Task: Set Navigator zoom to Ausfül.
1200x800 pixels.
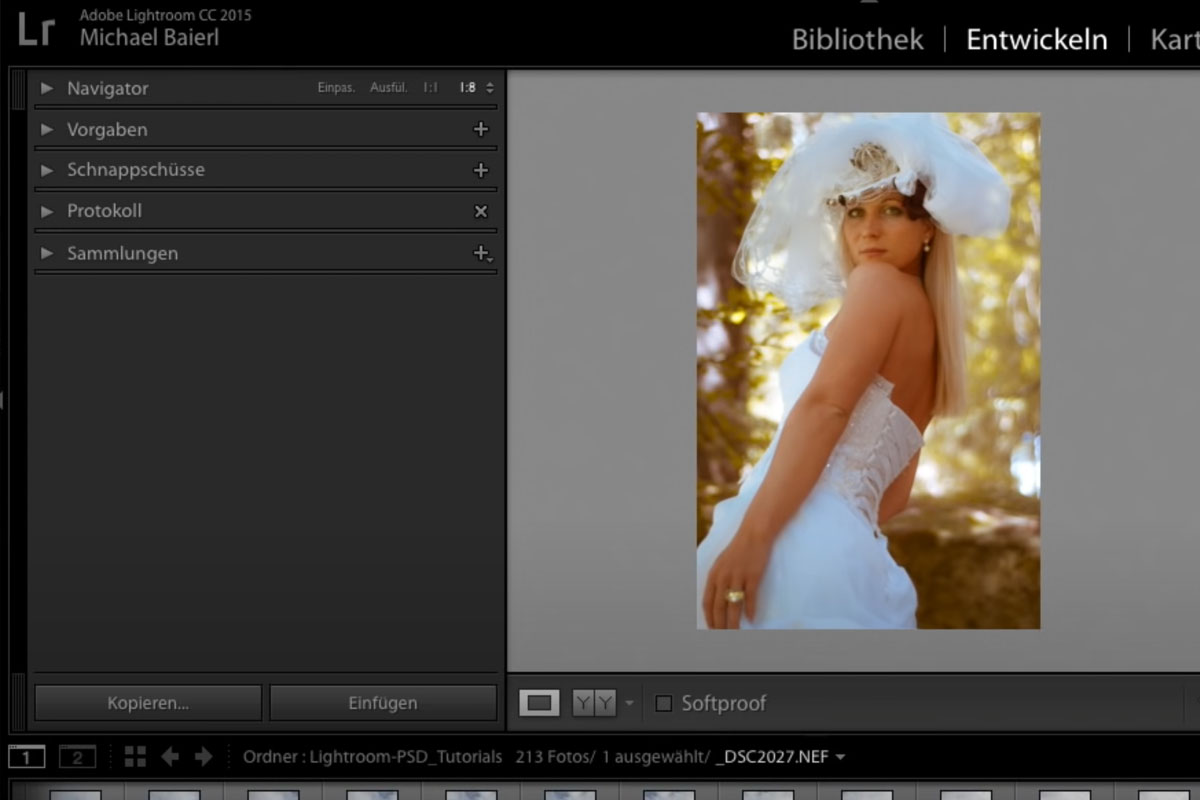Action: [388, 88]
